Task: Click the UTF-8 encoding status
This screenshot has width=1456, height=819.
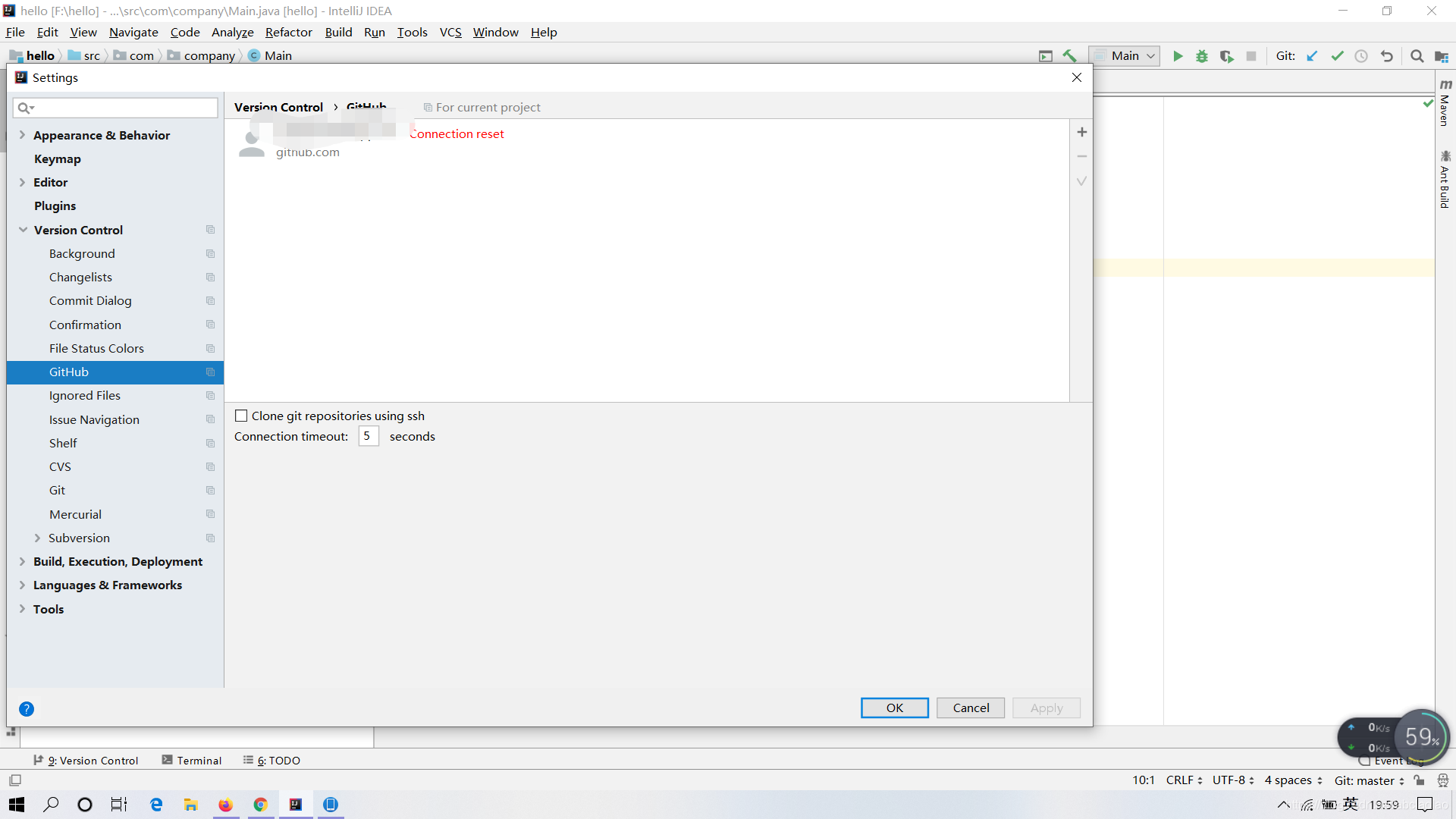Action: pyautogui.click(x=1233, y=780)
